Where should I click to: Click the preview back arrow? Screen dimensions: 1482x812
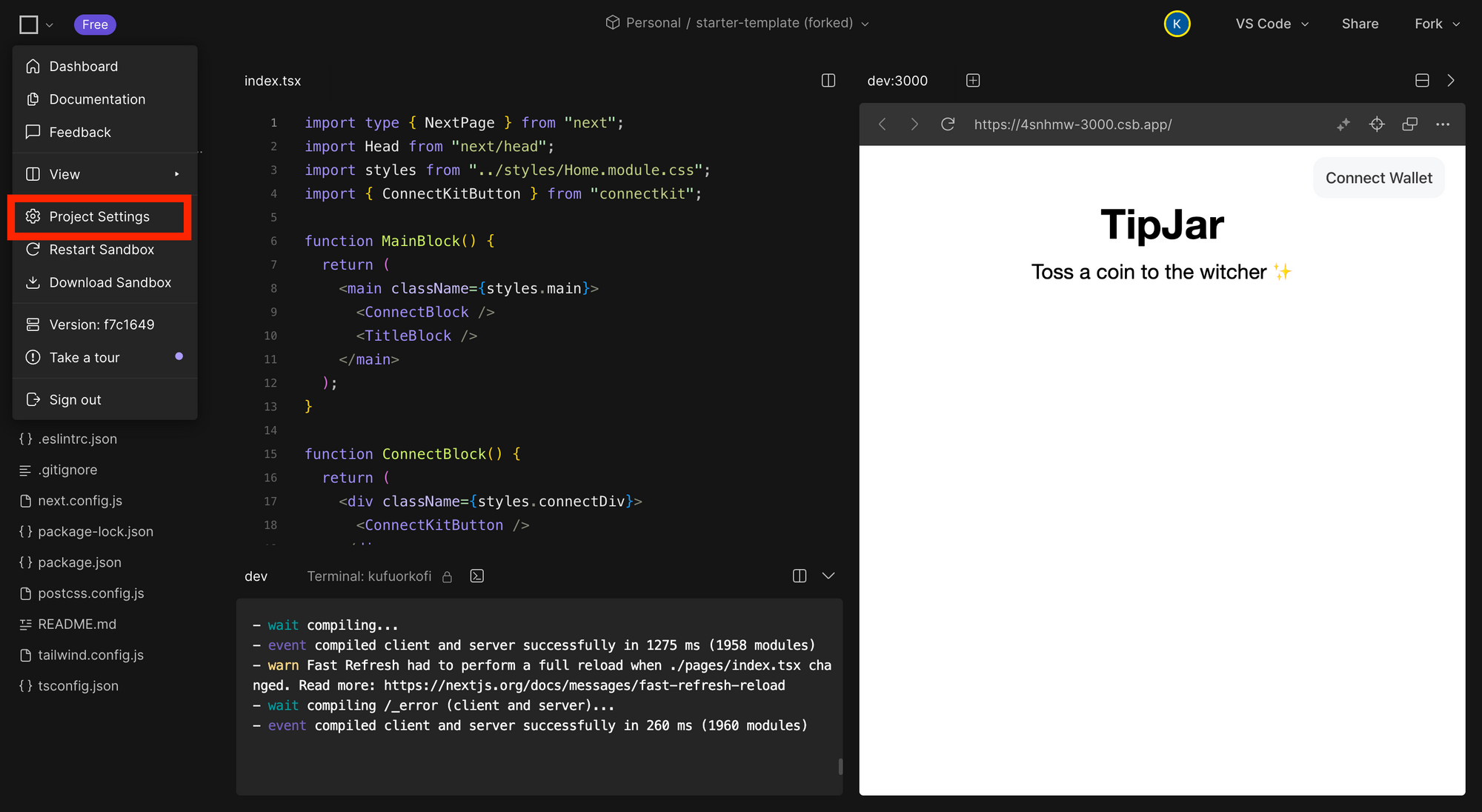click(x=882, y=124)
